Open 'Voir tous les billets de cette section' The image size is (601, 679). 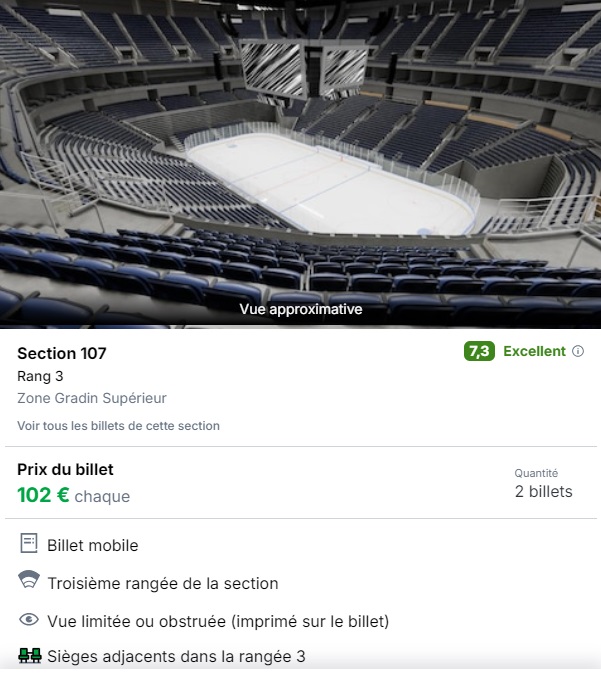tap(118, 426)
